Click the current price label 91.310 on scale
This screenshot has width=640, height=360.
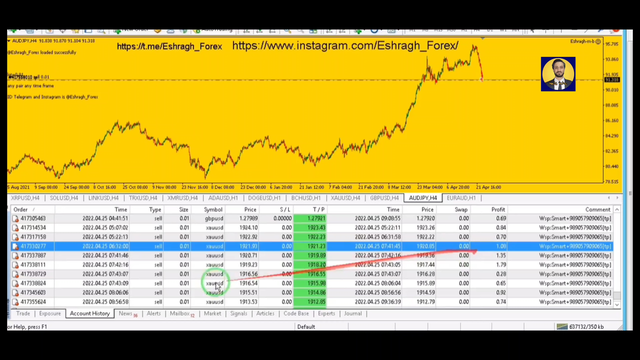click(612, 80)
